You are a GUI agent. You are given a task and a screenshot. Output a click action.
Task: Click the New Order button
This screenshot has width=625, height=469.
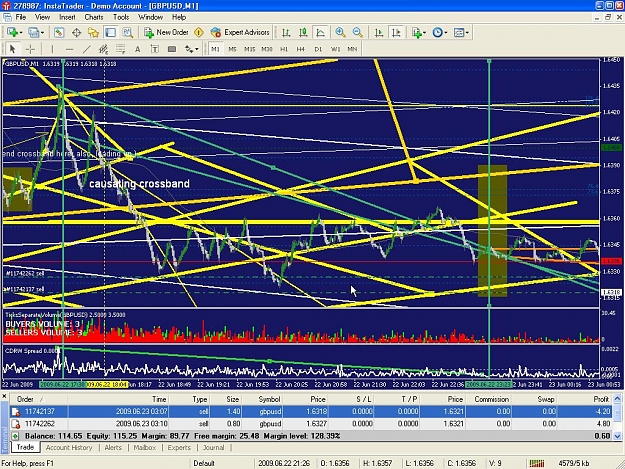click(166, 32)
